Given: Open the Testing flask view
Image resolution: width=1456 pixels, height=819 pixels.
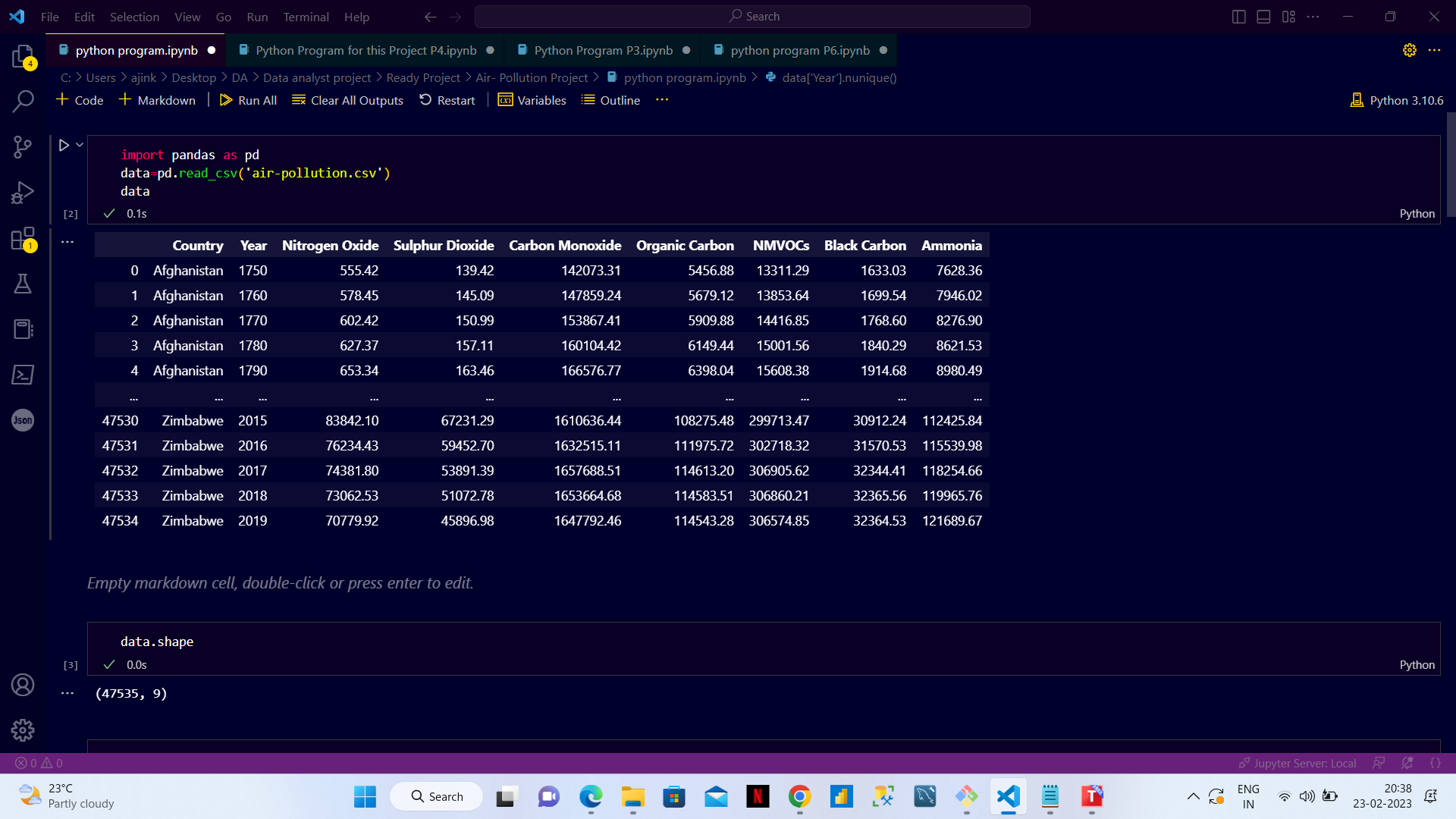Looking at the screenshot, I should pos(23,284).
